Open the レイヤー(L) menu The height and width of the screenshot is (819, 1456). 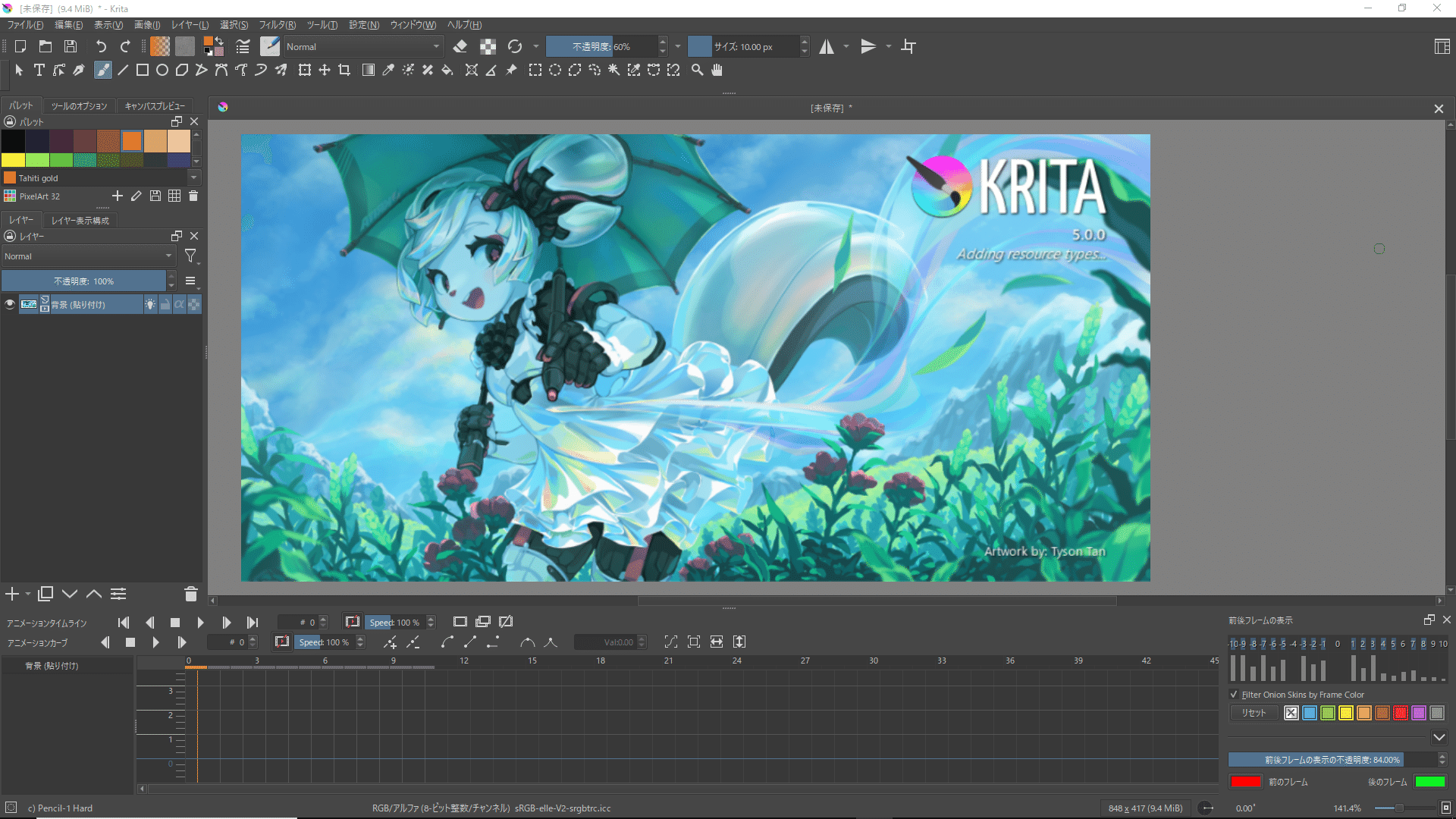190,25
